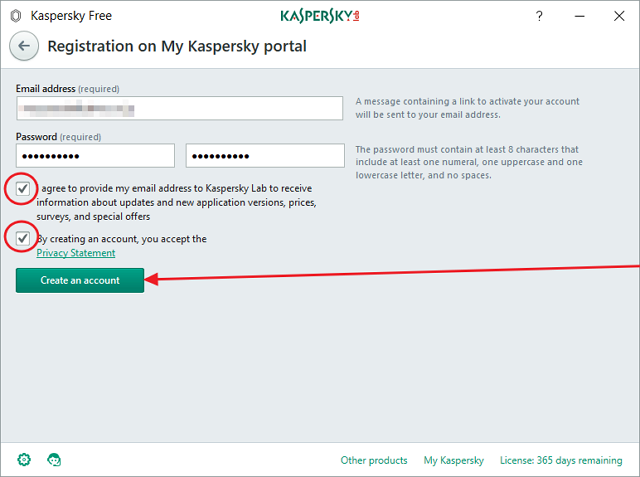
Task: Close the Kaspersky Free window
Action: click(619, 16)
